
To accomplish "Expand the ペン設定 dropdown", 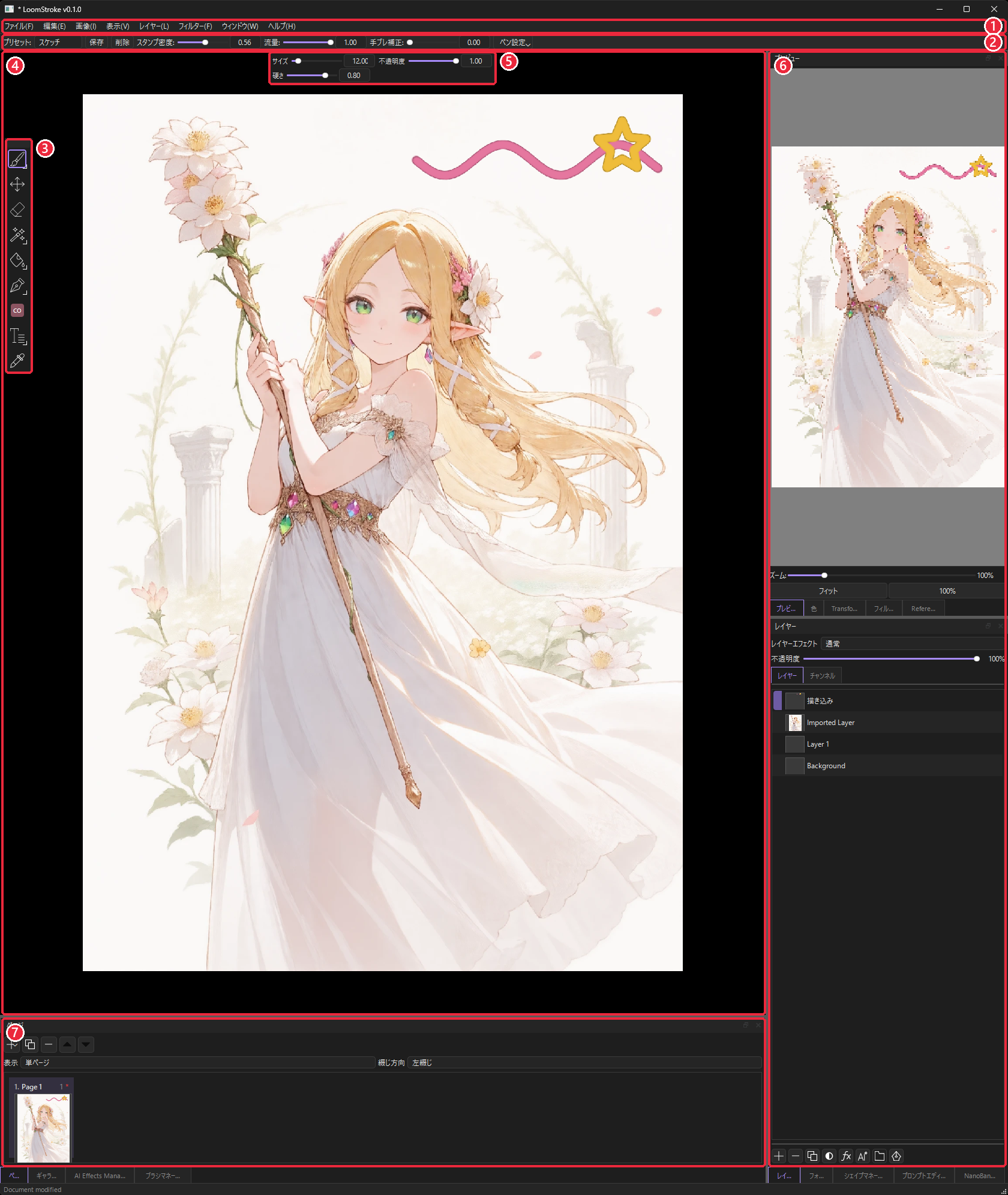I will [x=515, y=42].
